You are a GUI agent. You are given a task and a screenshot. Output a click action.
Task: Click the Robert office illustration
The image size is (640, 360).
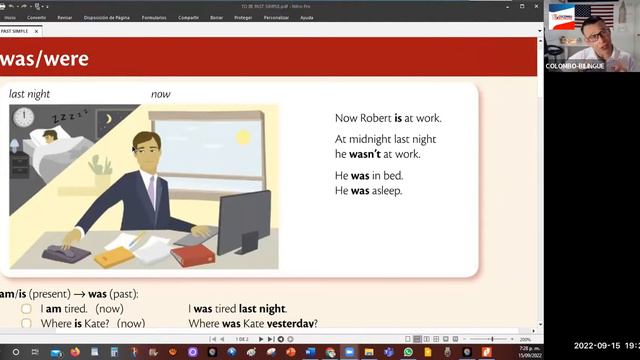coord(144,187)
